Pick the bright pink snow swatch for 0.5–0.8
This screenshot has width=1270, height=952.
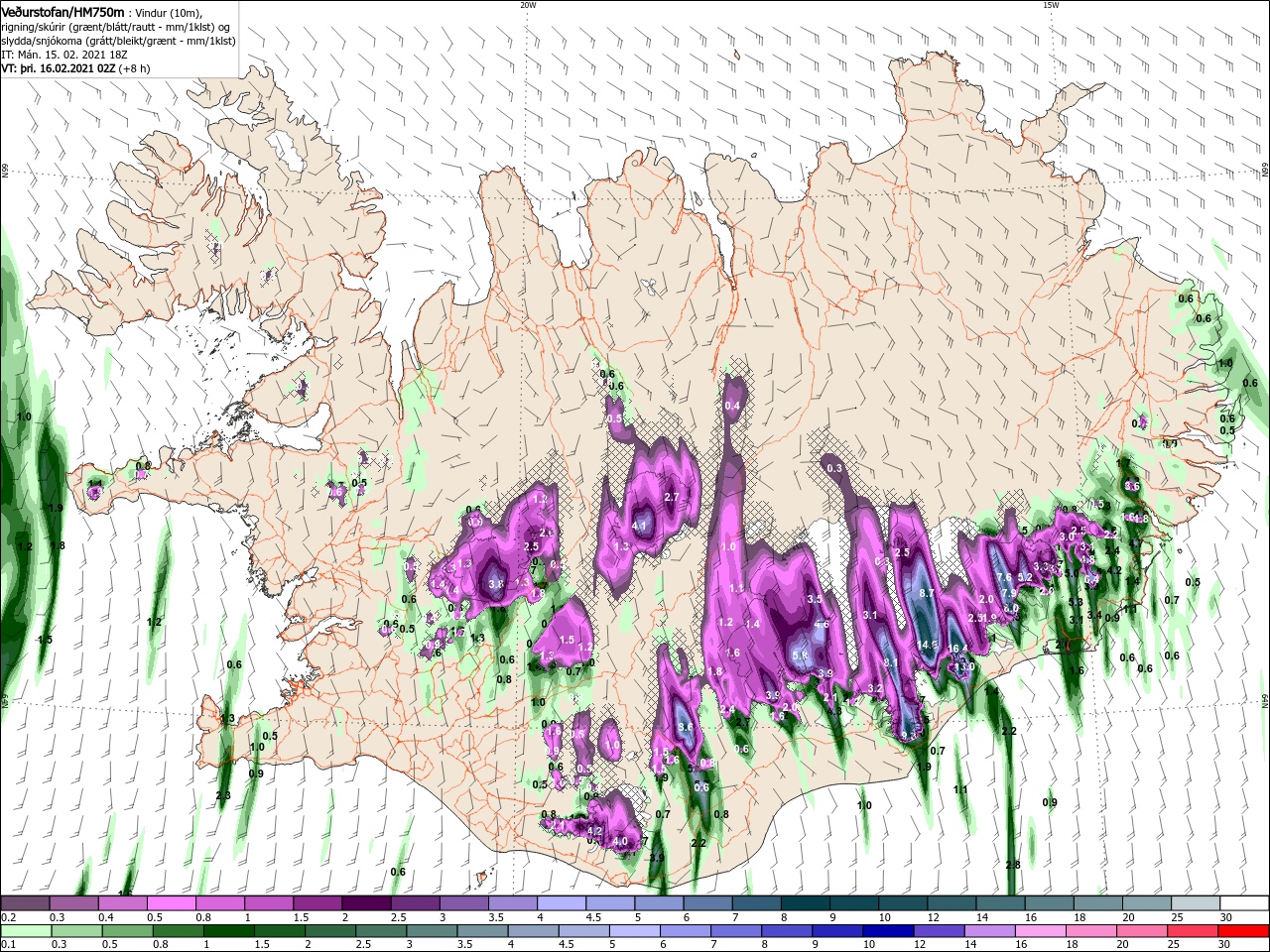click(171, 903)
